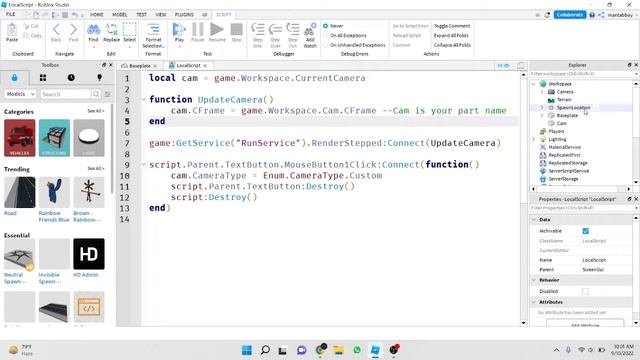Viewport: 640px width, 360px height.
Task: Click the Toolbox search magnifier icon
Action: [x=96, y=94]
